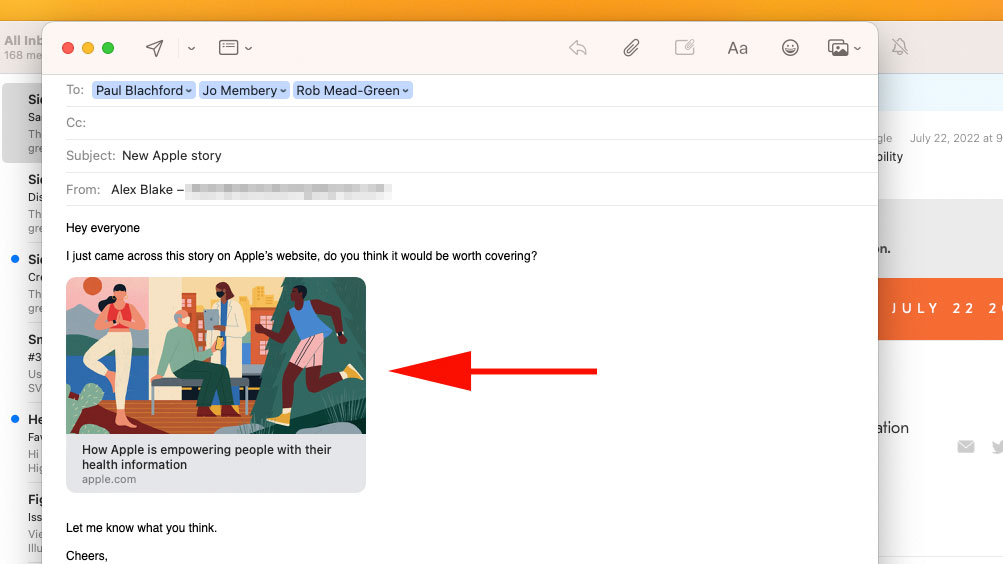Click the reply arrow icon in toolbar
Screen dimensions: 1003x564
tap(578, 48)
